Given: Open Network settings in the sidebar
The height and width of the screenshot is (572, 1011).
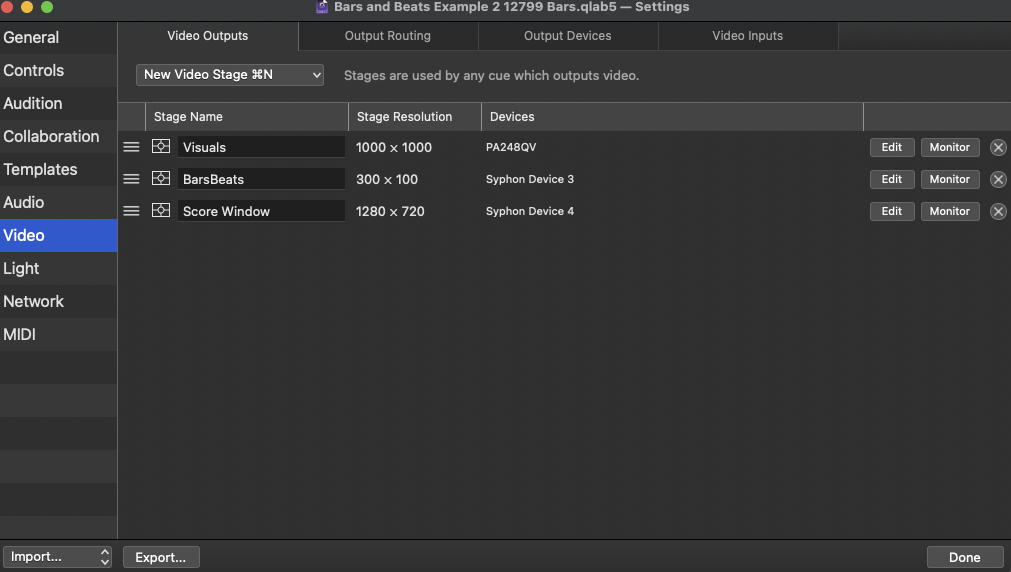Looking at the screenshot, I should pyautogui.click(x=34, y=301).
